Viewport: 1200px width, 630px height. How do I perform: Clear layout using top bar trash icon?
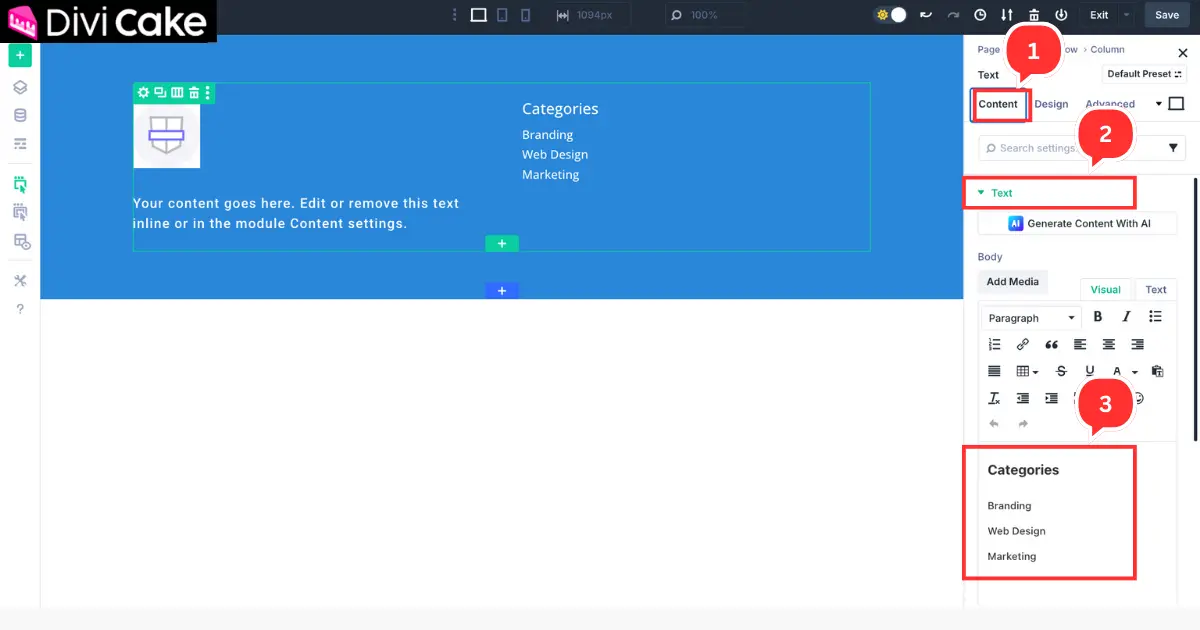(1034, 15)
